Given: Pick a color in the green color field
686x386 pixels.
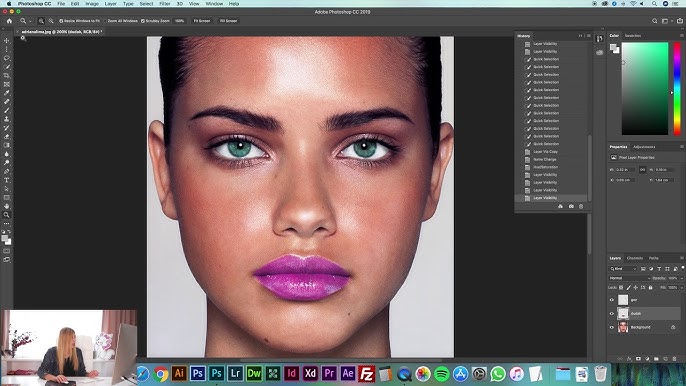Looking at the screenshot, I should click(645, 88).
